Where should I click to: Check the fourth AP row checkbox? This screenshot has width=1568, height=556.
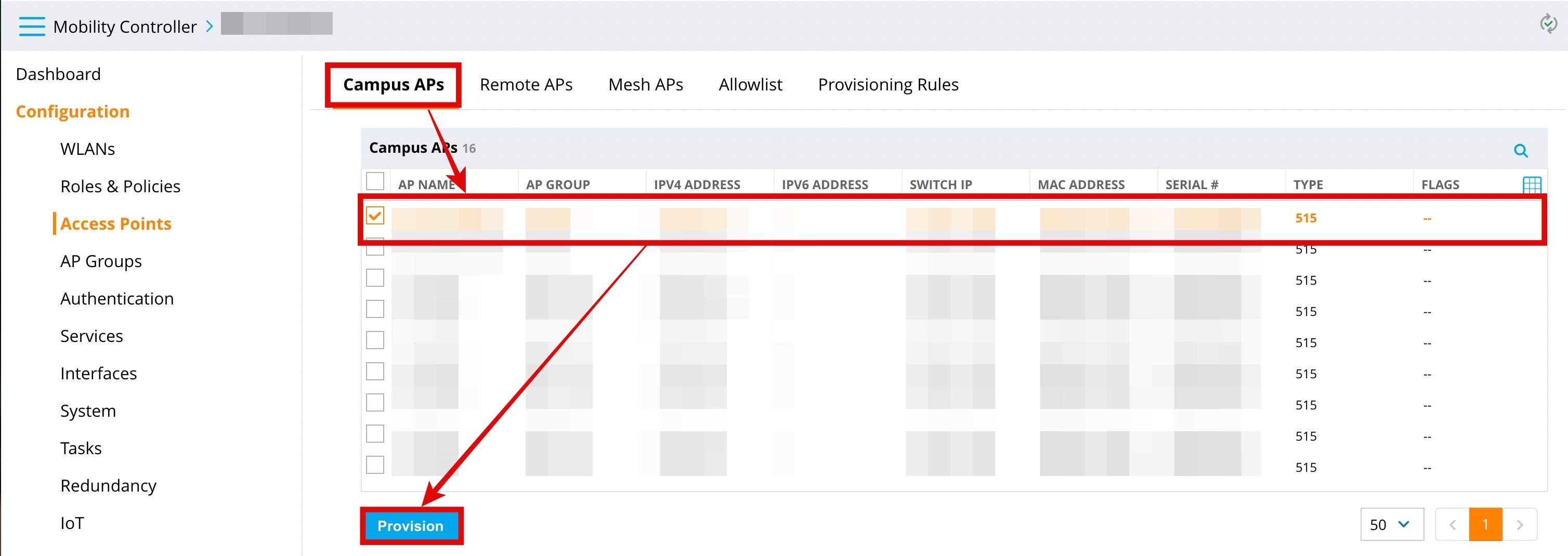tap(375, 309)
